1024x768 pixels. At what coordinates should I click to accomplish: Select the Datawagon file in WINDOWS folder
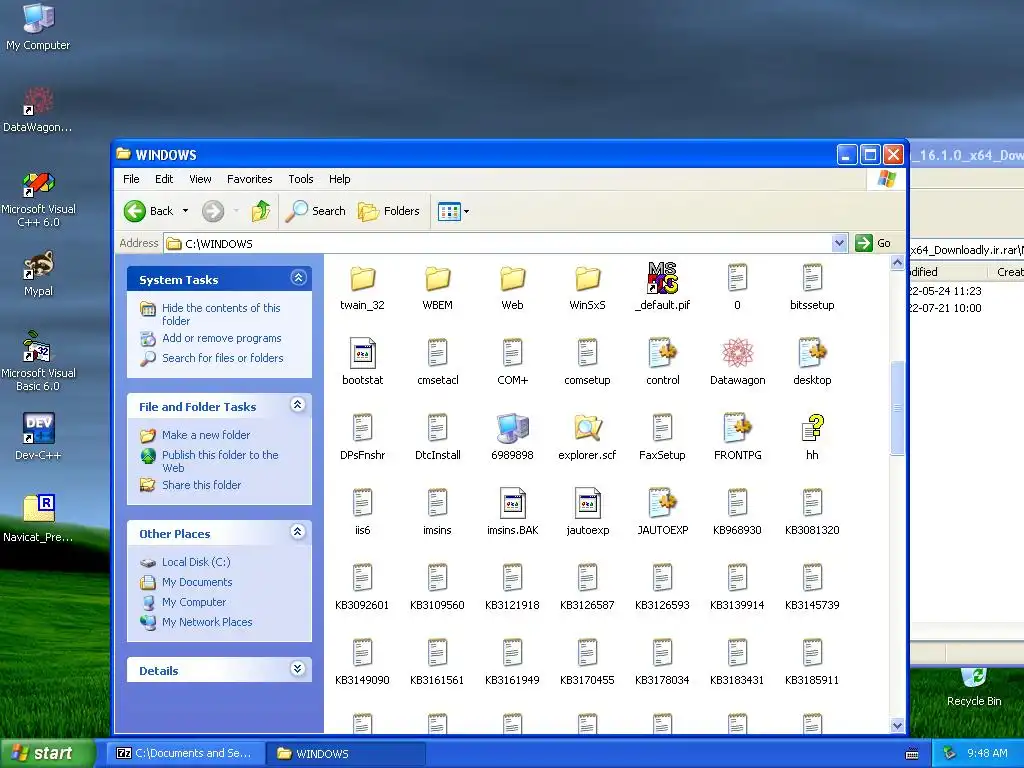click(737, 353)
